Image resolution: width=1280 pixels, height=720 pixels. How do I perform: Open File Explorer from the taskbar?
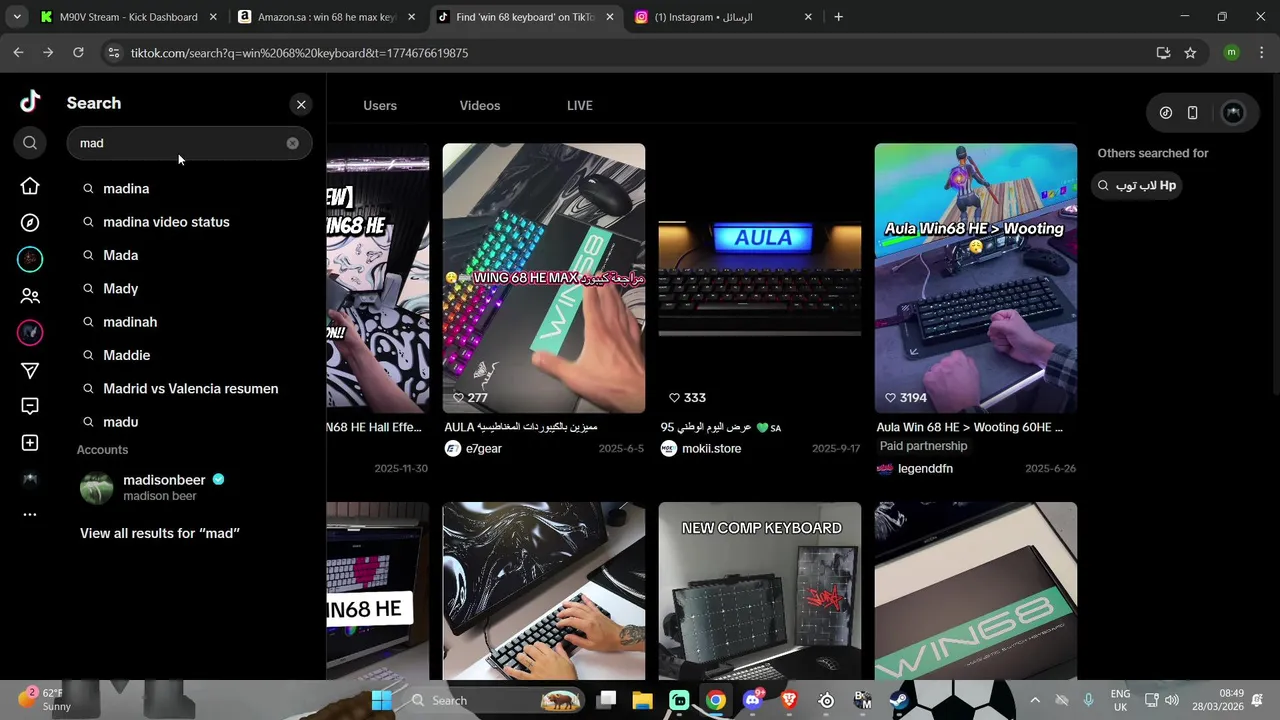pos(642,700)
